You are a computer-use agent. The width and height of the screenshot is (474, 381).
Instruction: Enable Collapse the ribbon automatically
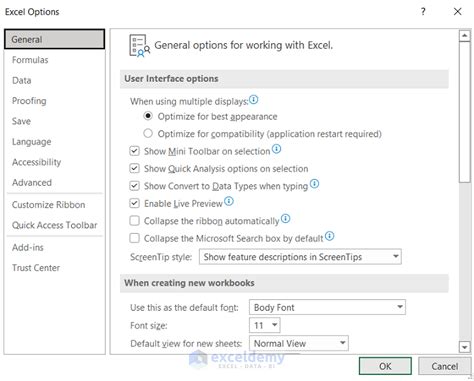[x=134, y=221]
